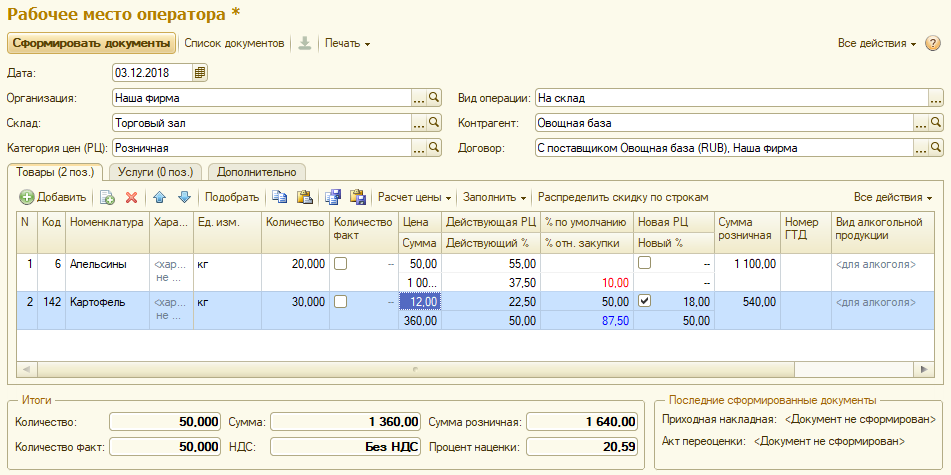Screen dimensions: 951x475
Task: Copy the current row with the add-copy icon
Action: pos(107,197)
